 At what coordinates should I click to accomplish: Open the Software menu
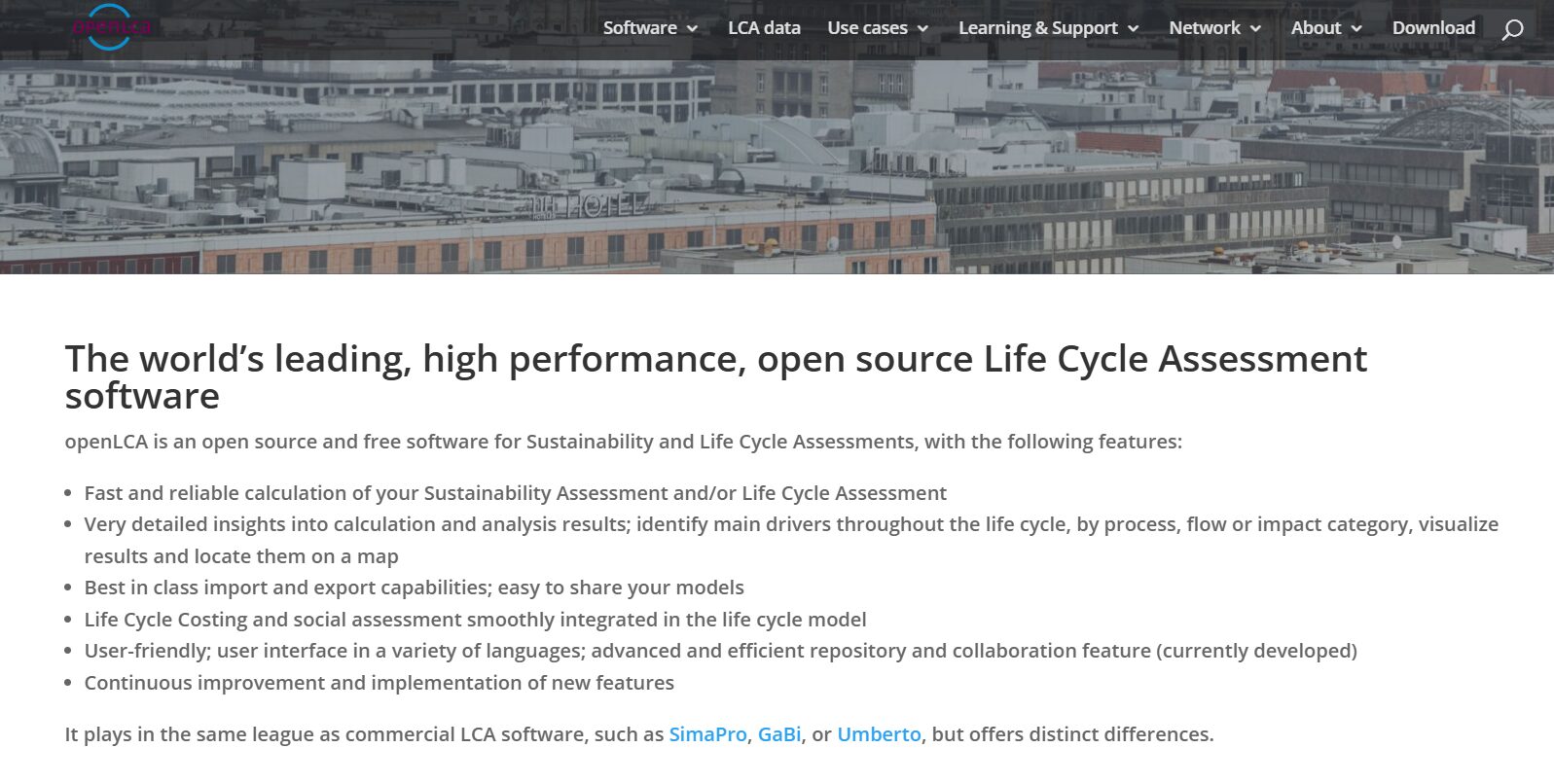639,27
